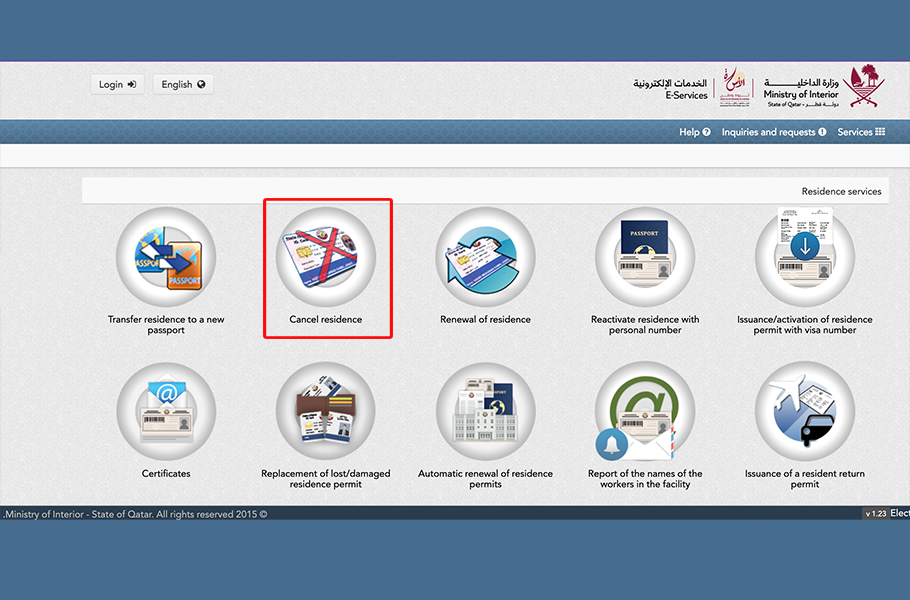Click the 'Cancel residence' text label
The image size is (910, 600).
(x=326, y=320)
